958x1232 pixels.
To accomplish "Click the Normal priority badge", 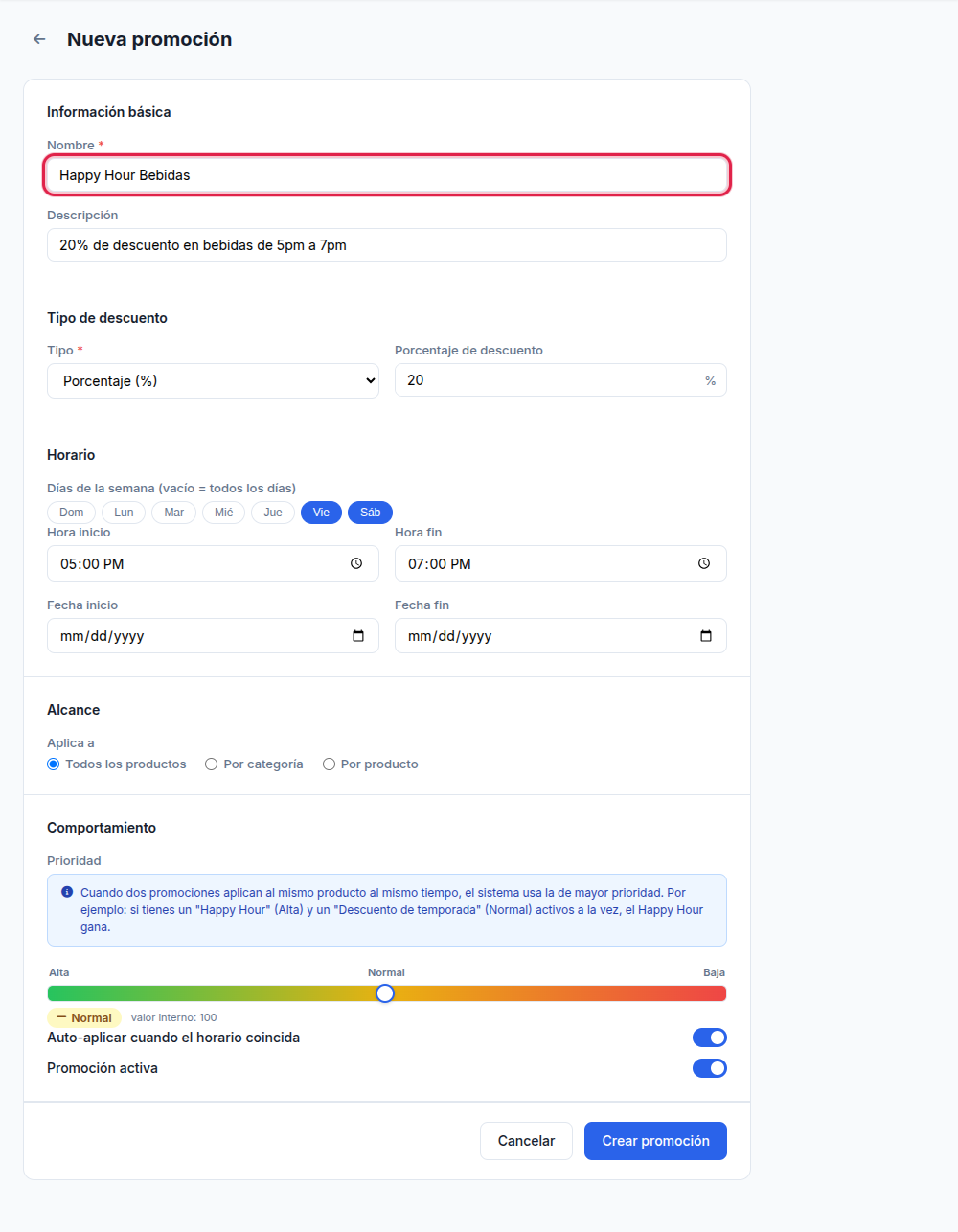I will pos(84,1017).
